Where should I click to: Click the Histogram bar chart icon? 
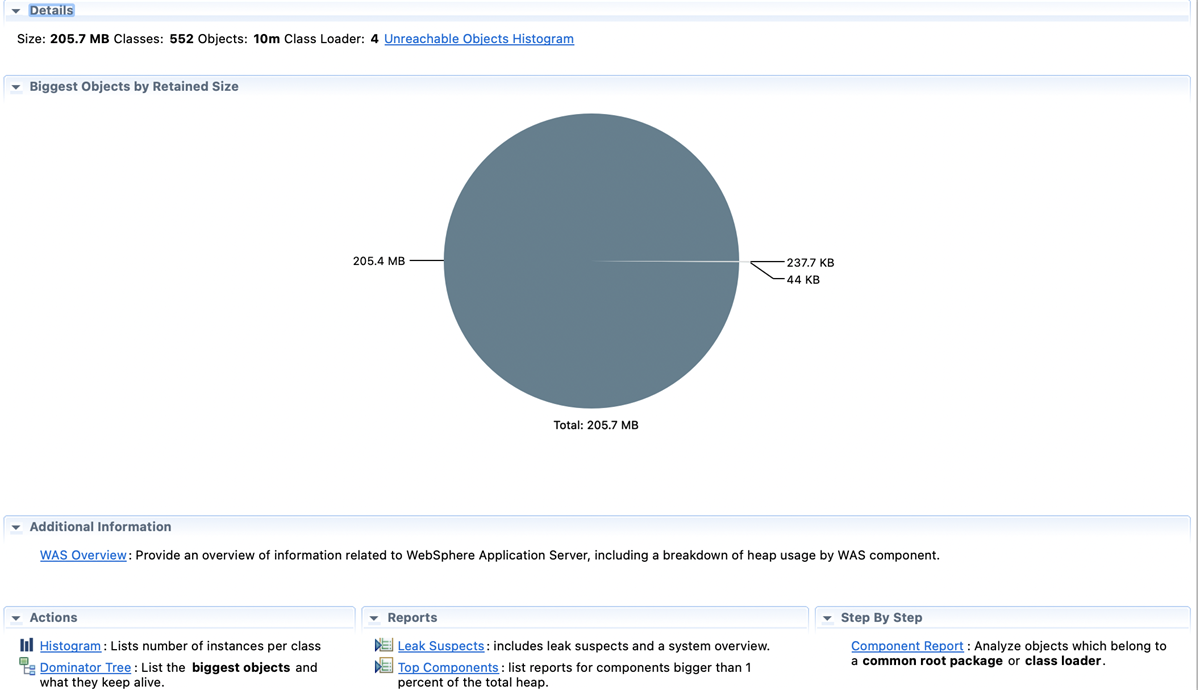[27, 645]
